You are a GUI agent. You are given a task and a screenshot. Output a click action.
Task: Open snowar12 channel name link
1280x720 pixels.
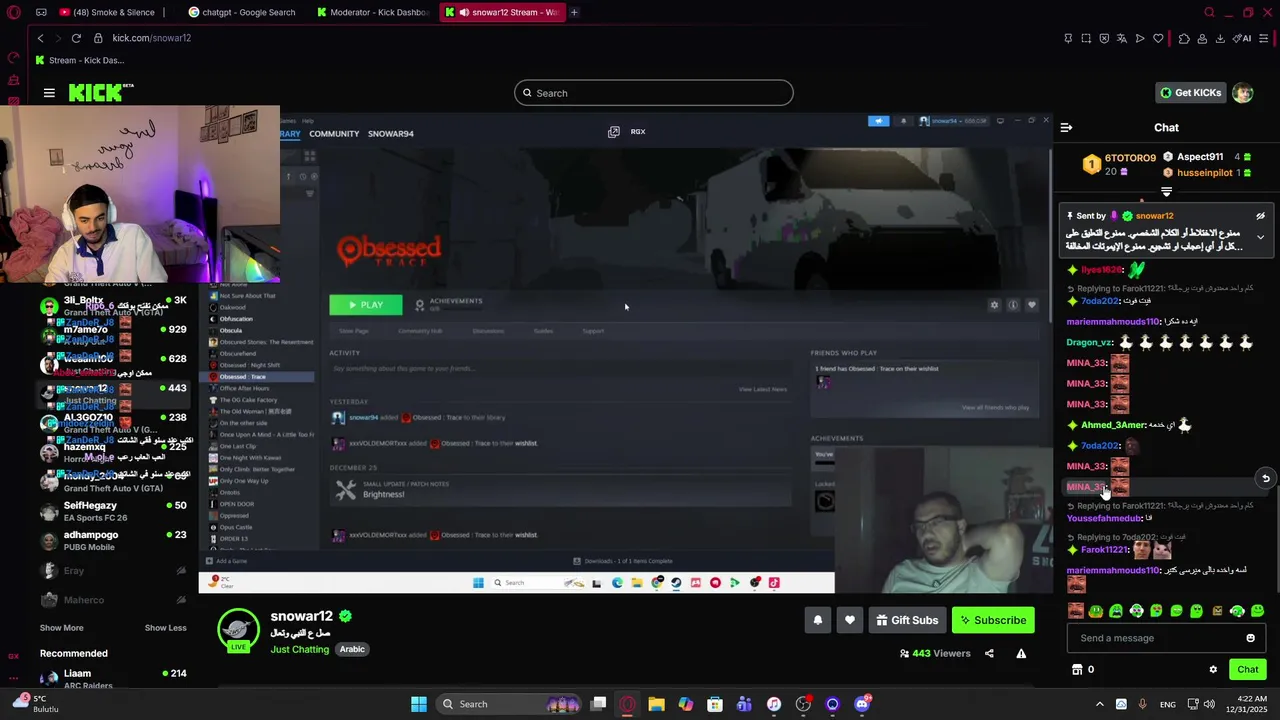click(x=301, y=616)
